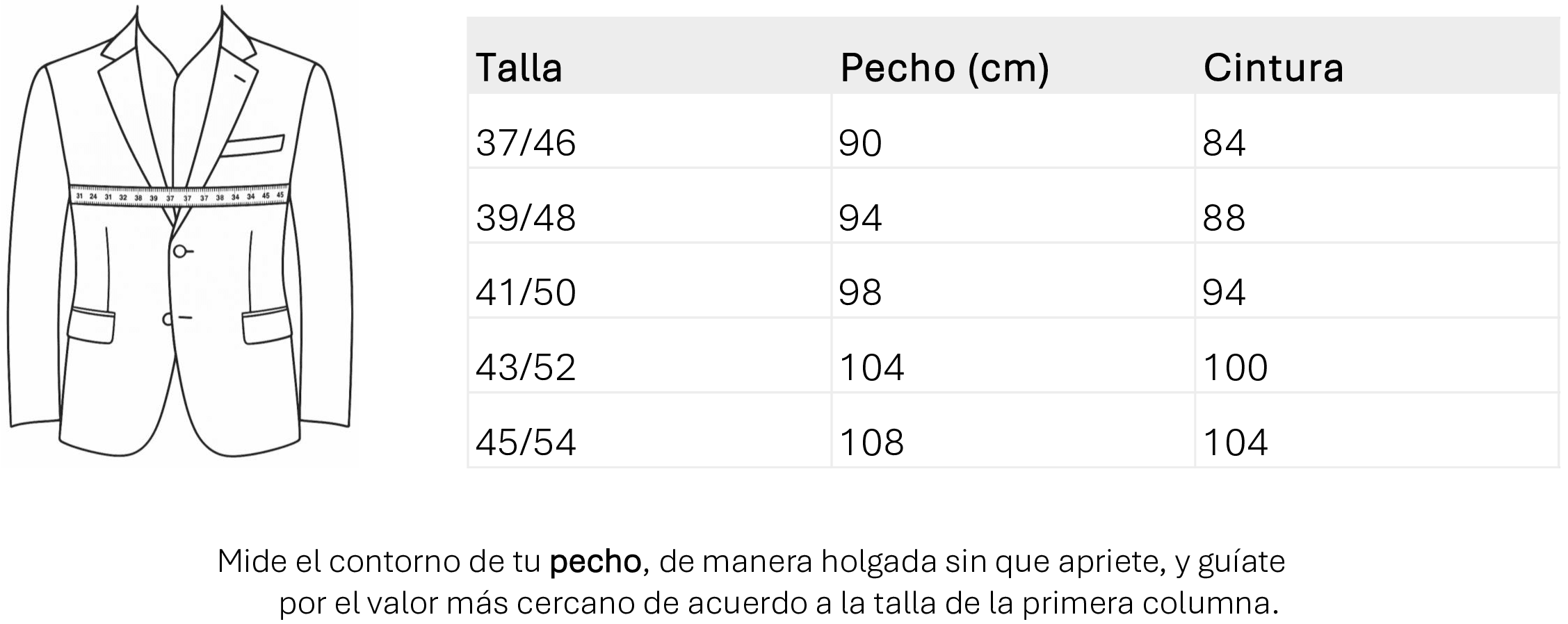Select size 37/46 in the table
This screenshot has width=1568, height=624.
click(x=526, y=143)
